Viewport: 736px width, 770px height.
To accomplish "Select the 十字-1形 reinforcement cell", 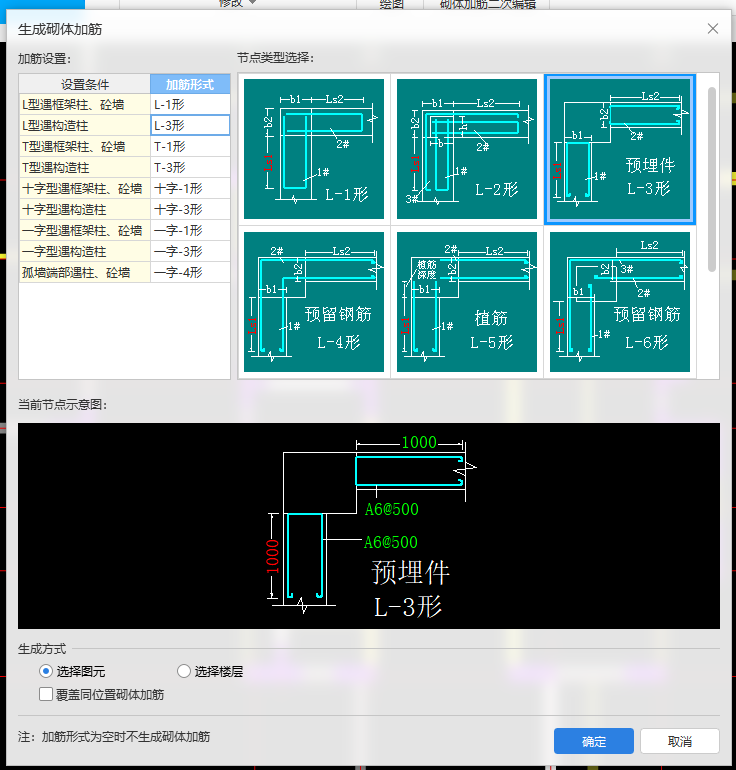I will click(190, 189).
